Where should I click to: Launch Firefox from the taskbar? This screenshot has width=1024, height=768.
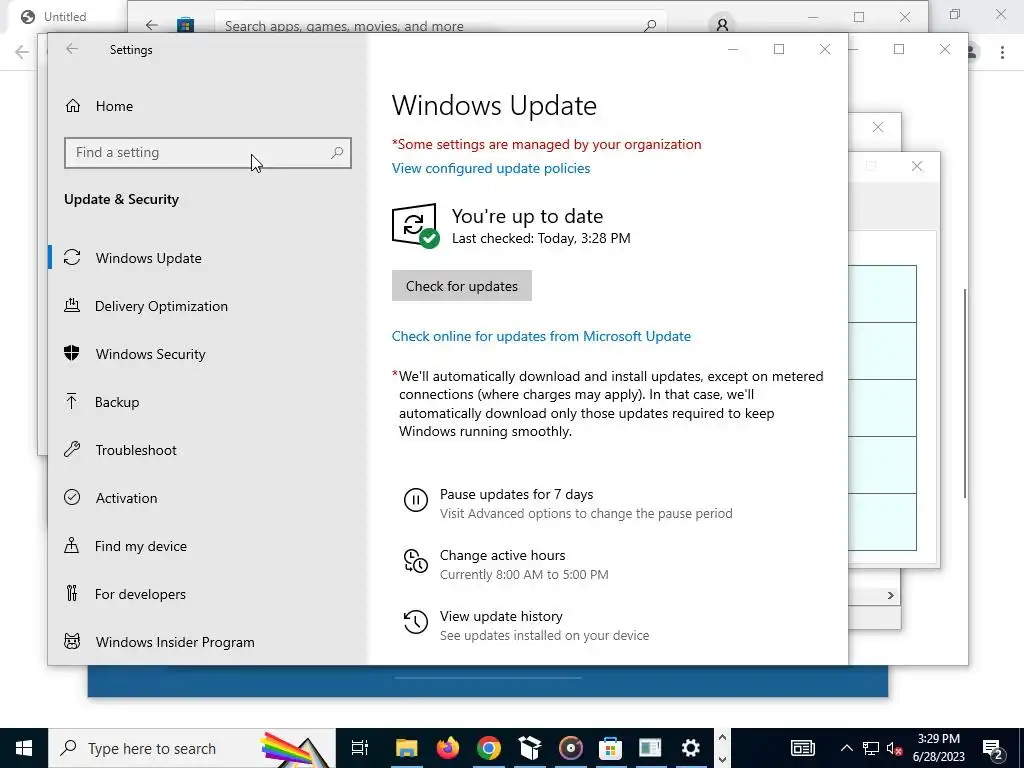[447, 748]
